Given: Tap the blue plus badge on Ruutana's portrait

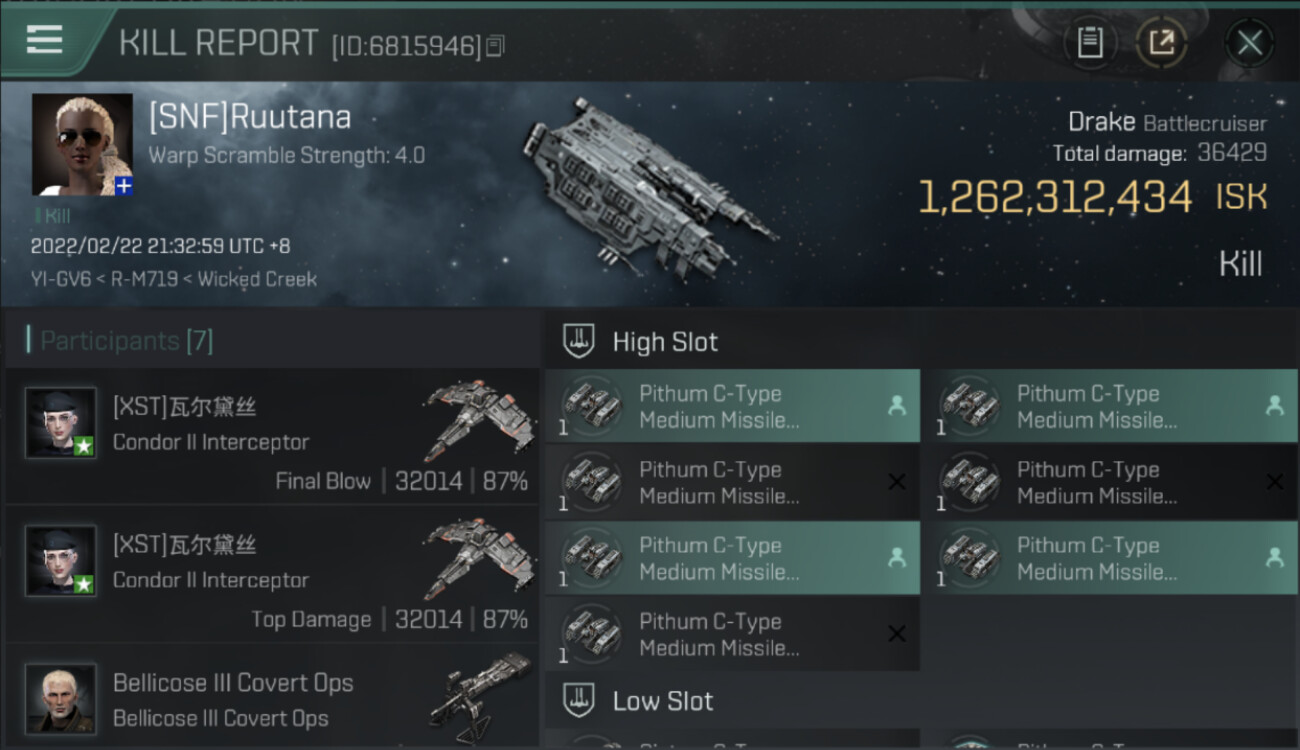Looking at the screenshot, I should (x=123, y=186).
